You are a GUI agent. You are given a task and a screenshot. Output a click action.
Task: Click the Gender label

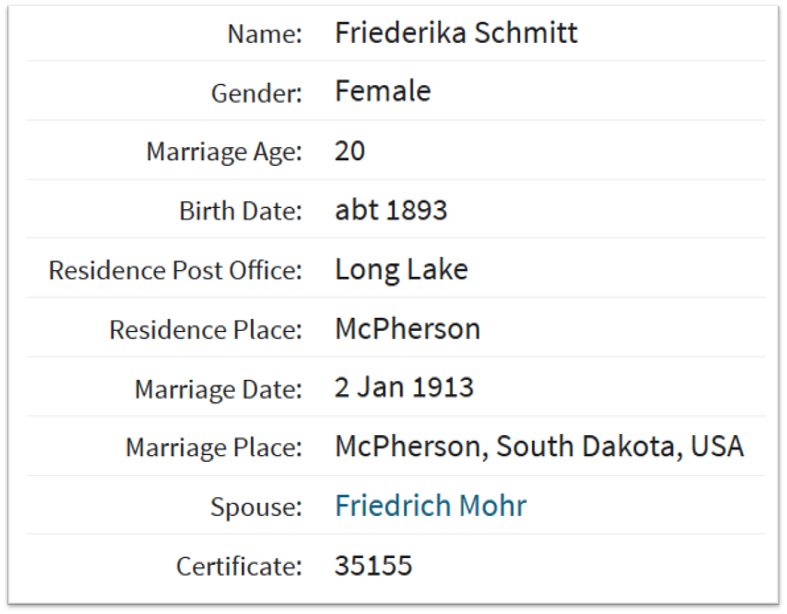click(257, 93)
